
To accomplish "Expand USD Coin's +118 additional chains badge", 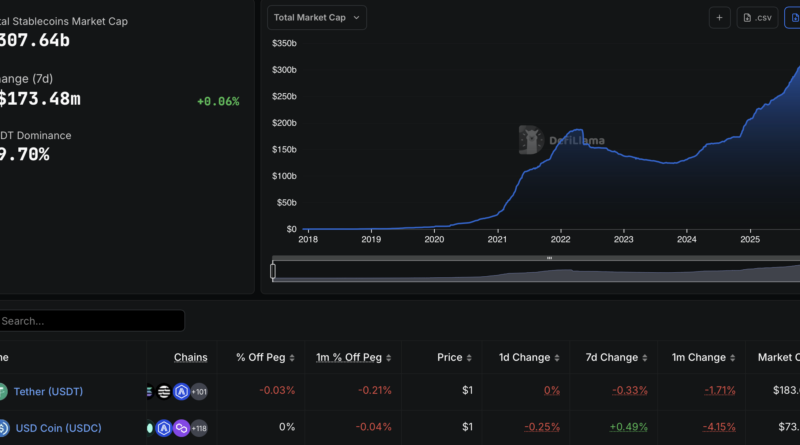I will click(x=198, y=427).
